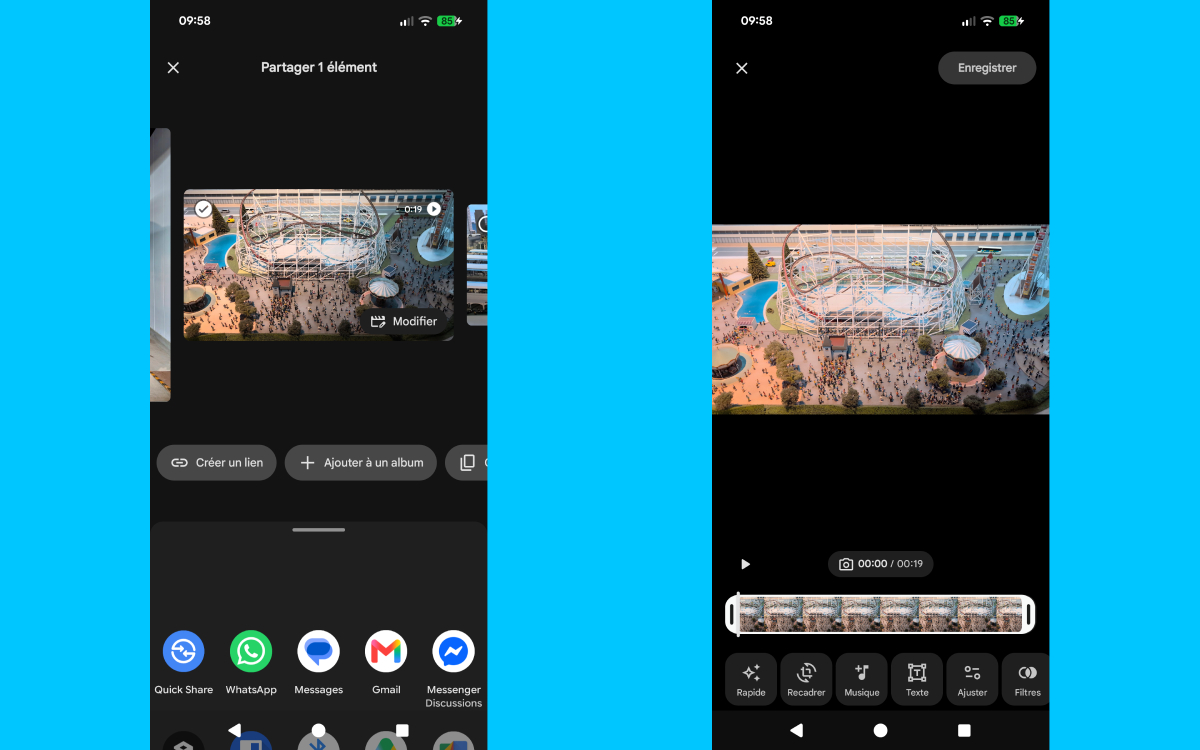Open the Recadrer tool
The image size is (1200, 750).
click(806, 680)
